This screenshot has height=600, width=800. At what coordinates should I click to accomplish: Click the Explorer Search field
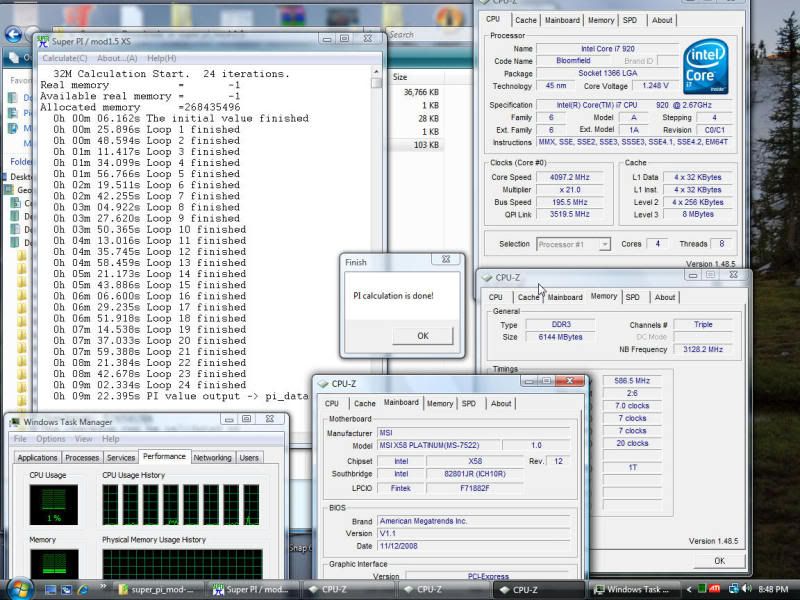pos(429,35)
